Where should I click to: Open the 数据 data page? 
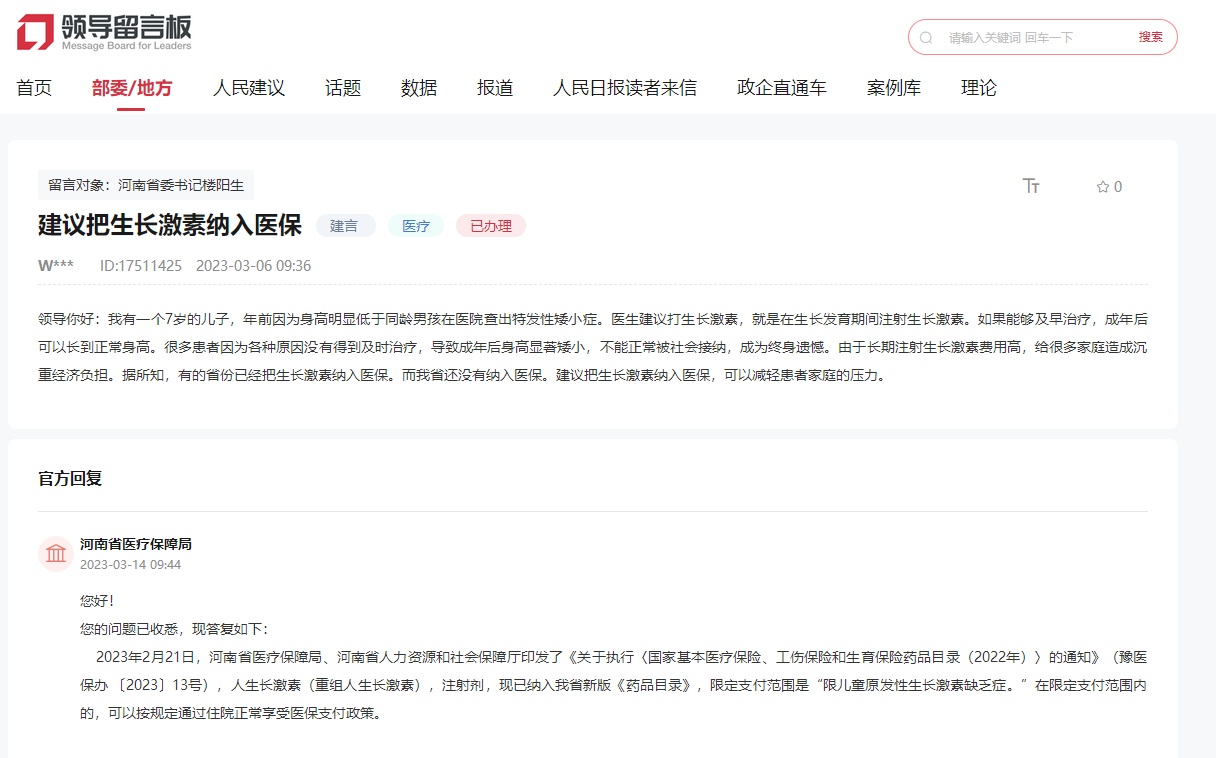(419, 88)
